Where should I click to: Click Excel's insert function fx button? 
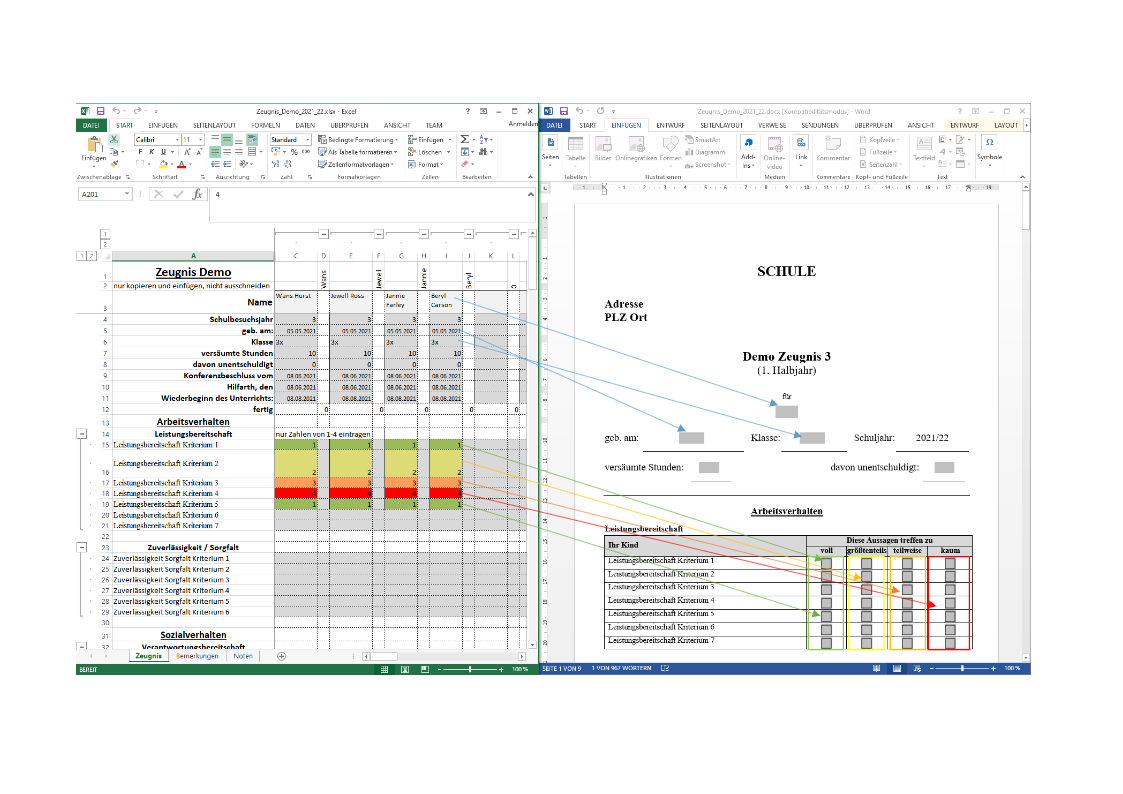(x=197, y=194)
